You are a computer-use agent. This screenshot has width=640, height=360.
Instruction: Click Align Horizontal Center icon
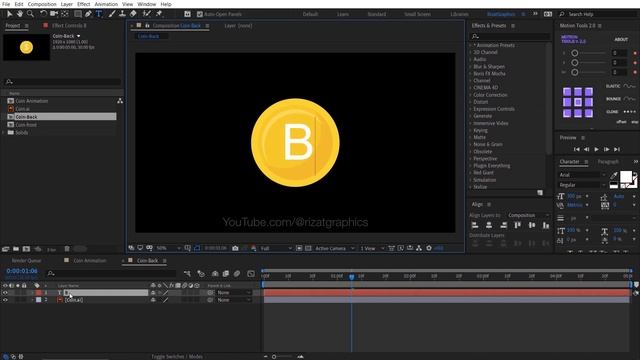[489, 225]
